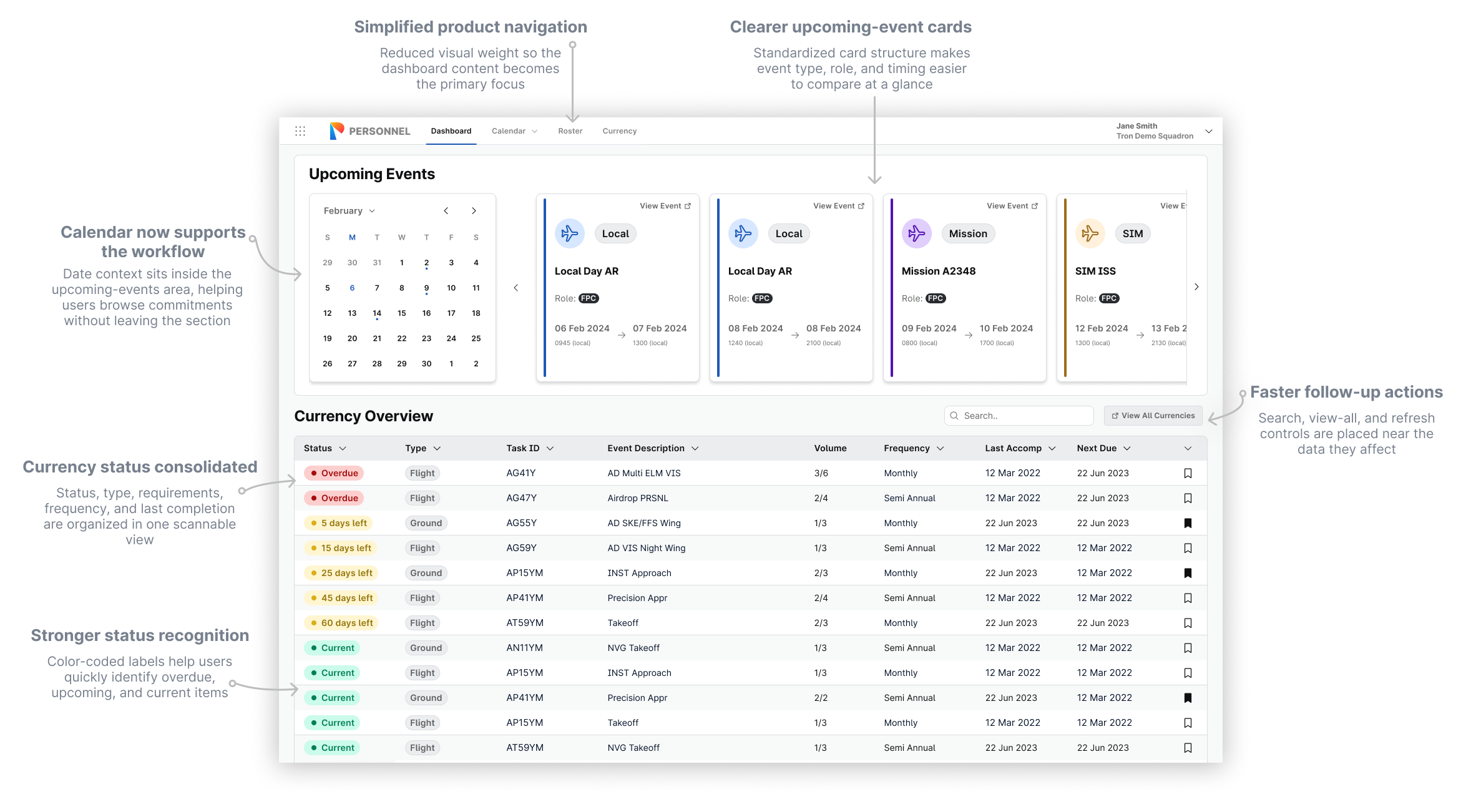Screen dimensions: 1481x812
Task: Toggle bookmark for AT59YM Takeoff row
Action: point(1188,623)
